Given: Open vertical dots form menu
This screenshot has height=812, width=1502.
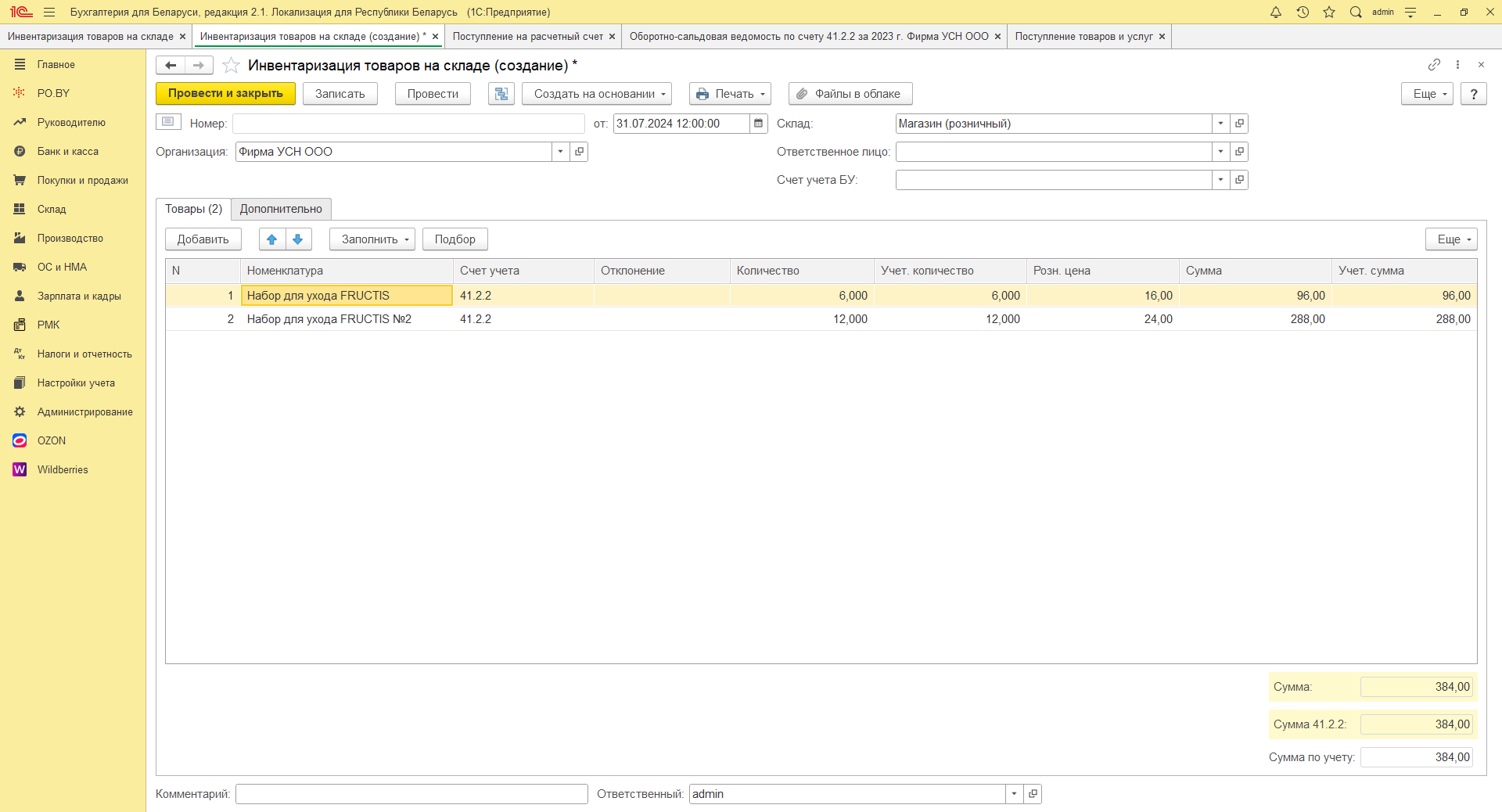Looking at the screenshot, I should coord(1457,65).
